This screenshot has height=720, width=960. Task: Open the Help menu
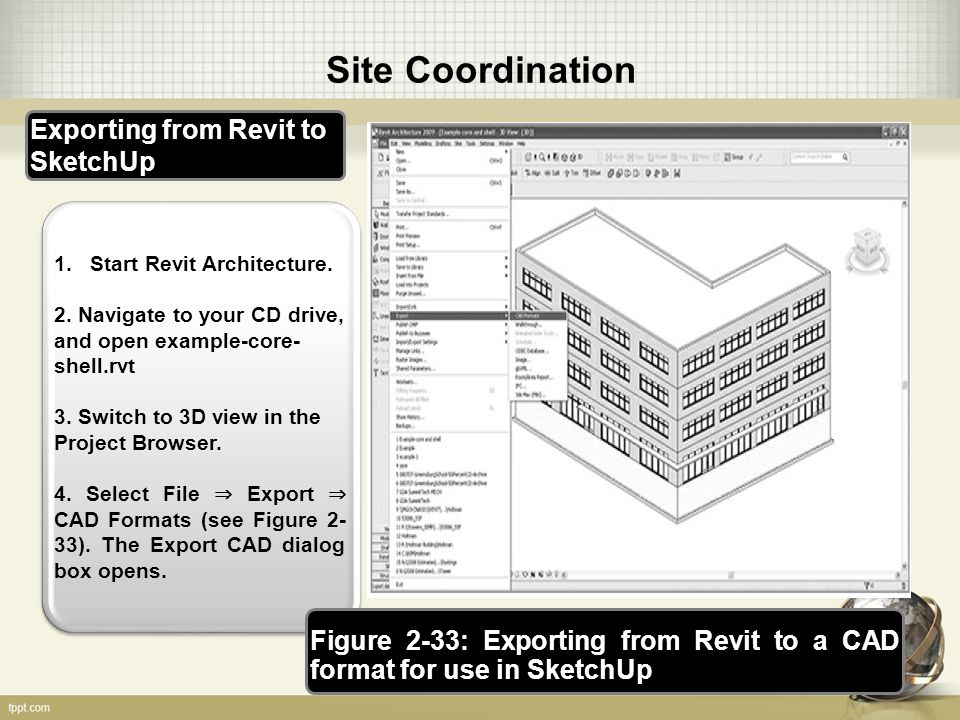[x=522, y=143]
